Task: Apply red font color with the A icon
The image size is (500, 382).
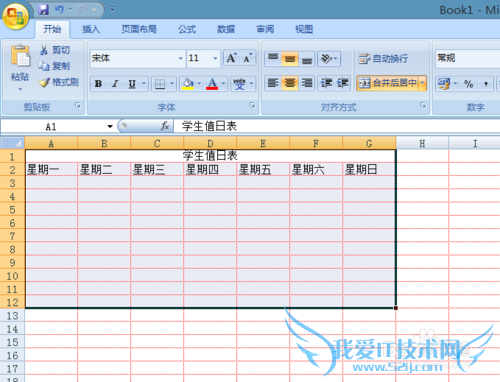Action: 212,84
